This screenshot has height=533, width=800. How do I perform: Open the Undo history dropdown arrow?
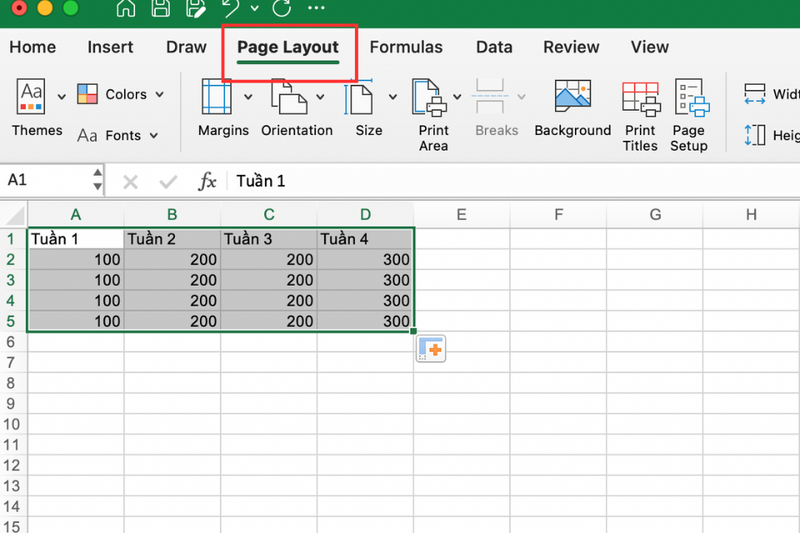[254, 8]
